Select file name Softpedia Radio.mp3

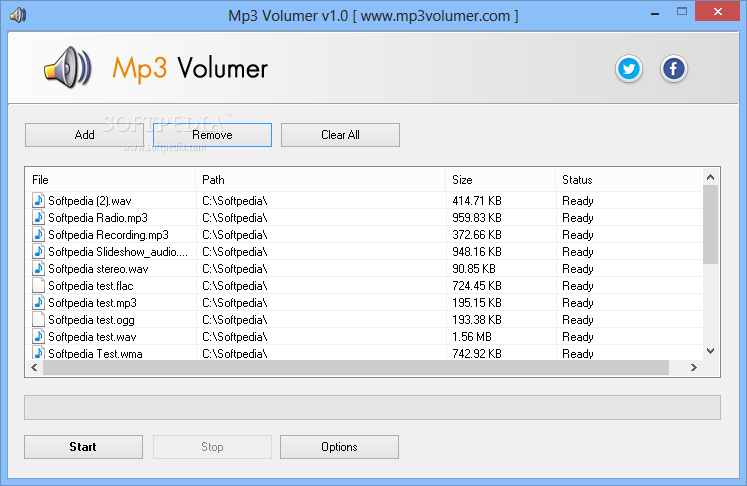(98, 218)
